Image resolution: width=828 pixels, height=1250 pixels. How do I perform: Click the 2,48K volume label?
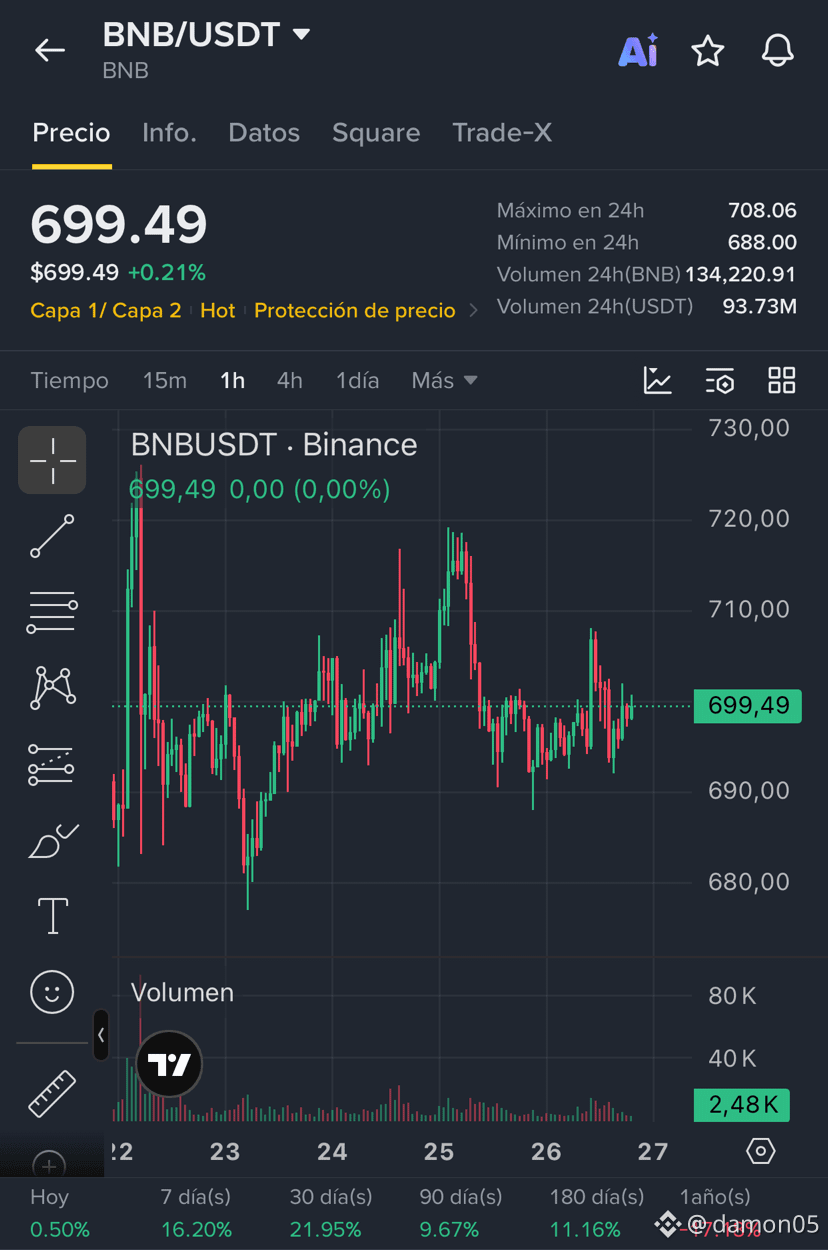tap(742, 1105)
